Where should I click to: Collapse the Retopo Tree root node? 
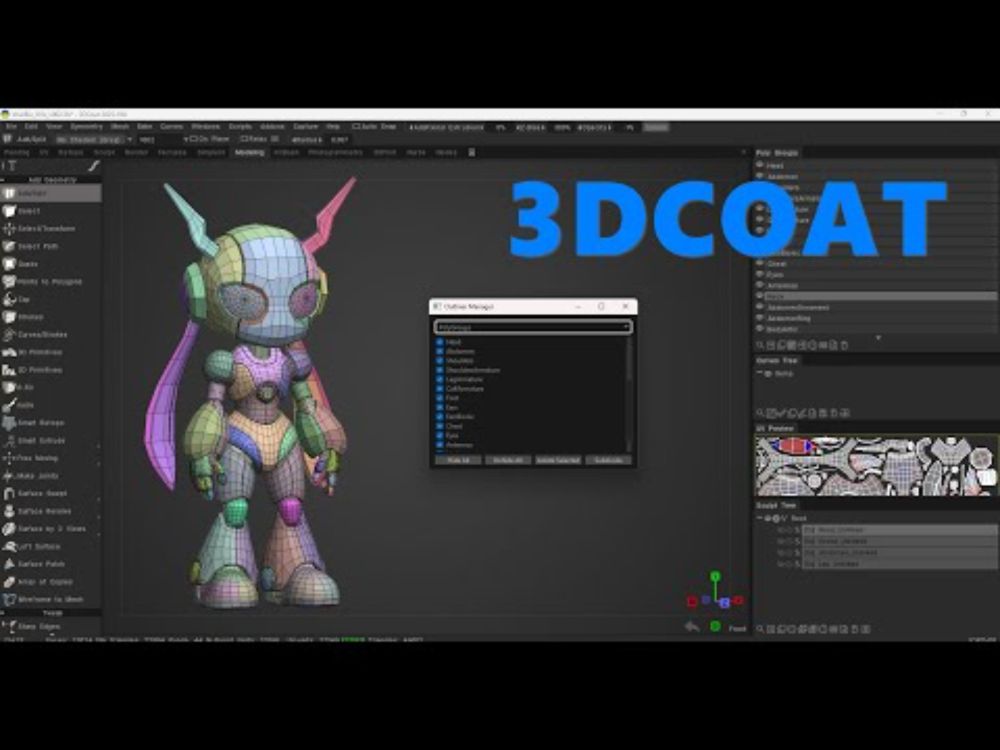point(760,374)
